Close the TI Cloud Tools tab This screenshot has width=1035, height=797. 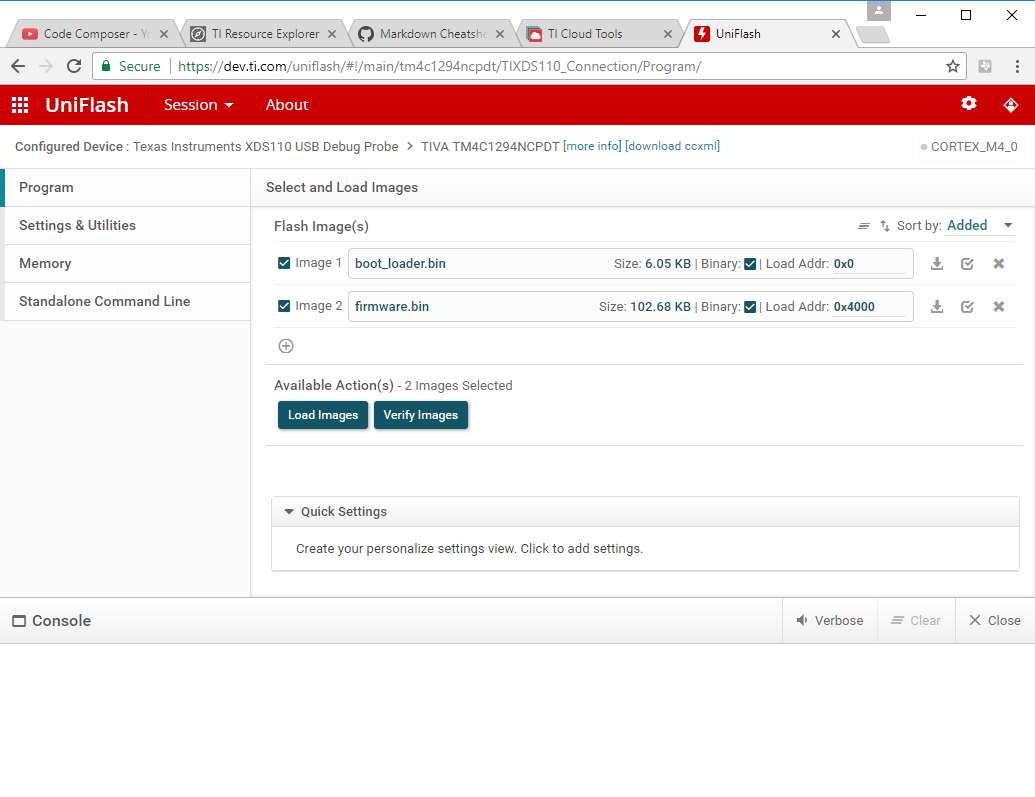(x=668, y=34)
